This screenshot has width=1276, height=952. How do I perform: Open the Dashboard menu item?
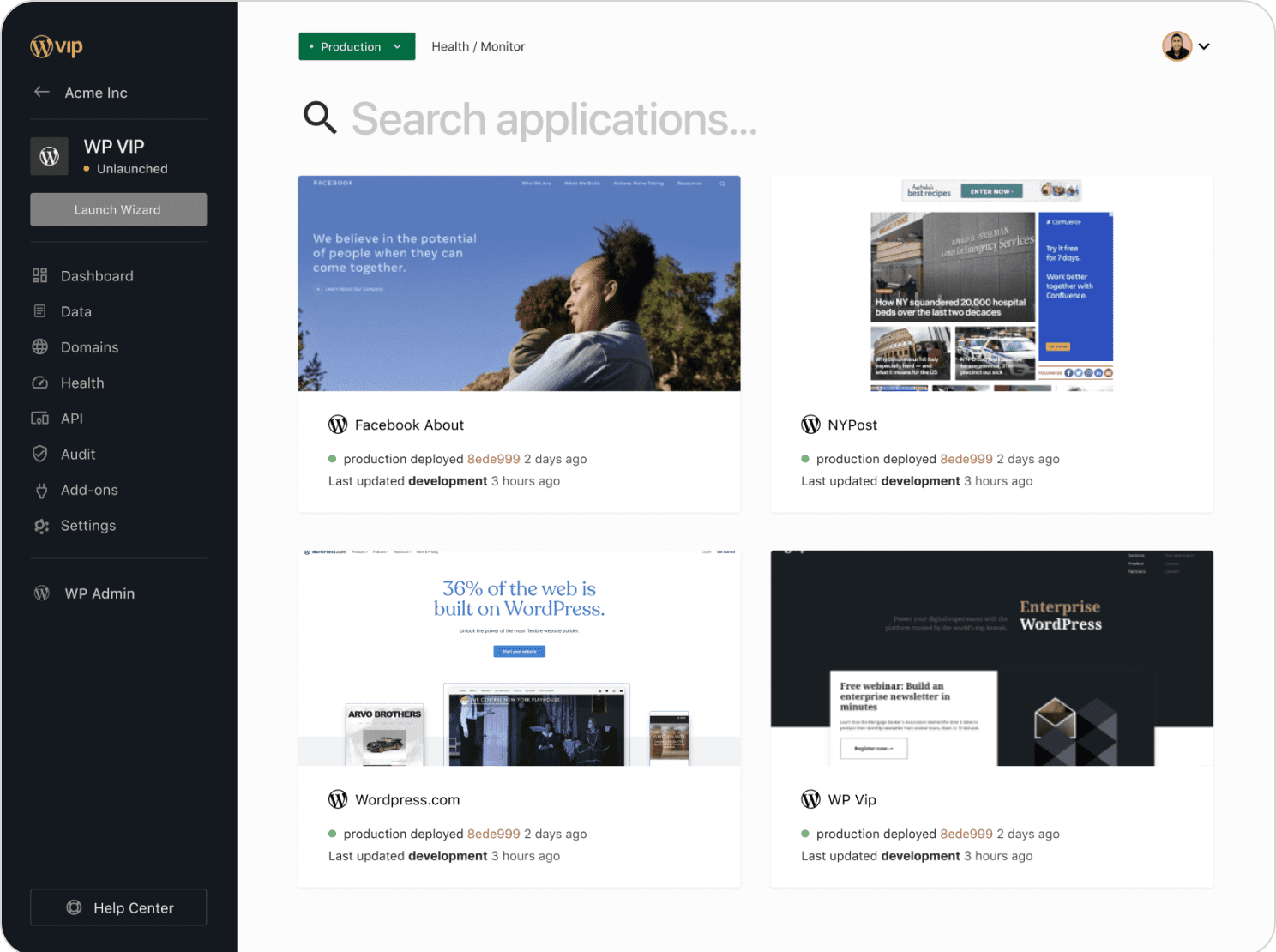[96, 276]
